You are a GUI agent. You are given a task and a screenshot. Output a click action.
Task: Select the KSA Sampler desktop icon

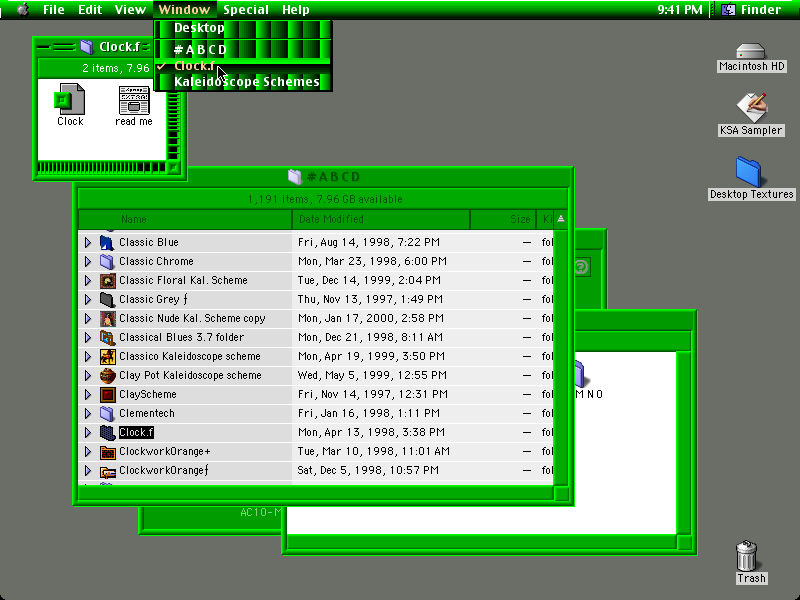(752, 107)
